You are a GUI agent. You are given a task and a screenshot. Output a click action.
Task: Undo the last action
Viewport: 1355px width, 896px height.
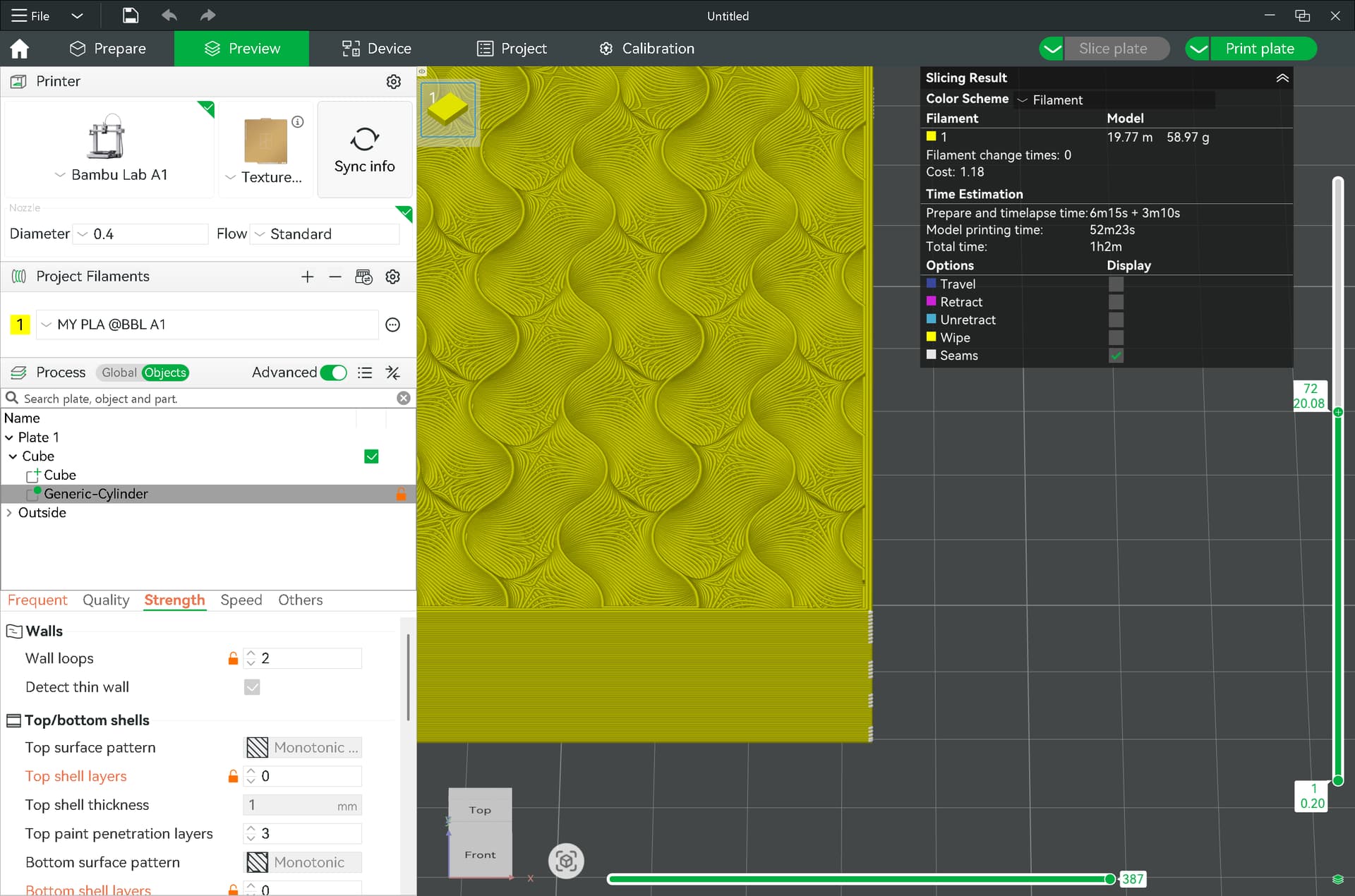pyautogui.click(x=169, y=16)
